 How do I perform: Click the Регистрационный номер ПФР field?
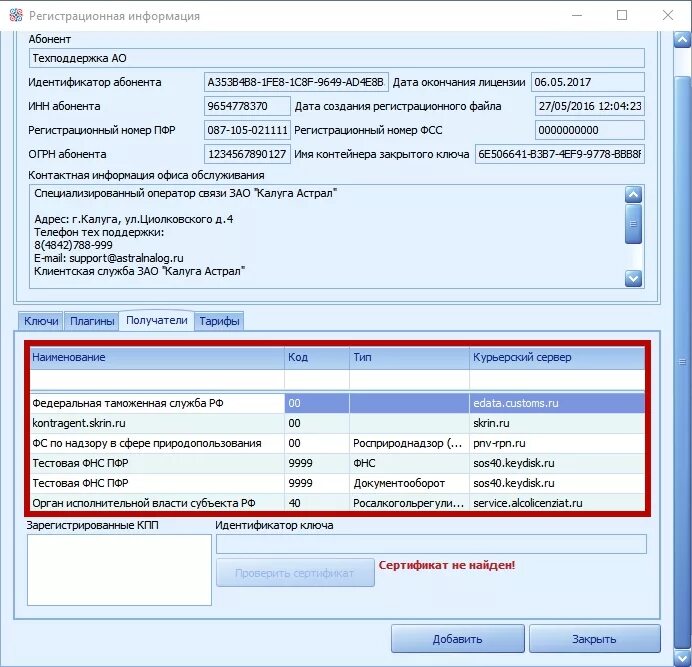(247, 130)
